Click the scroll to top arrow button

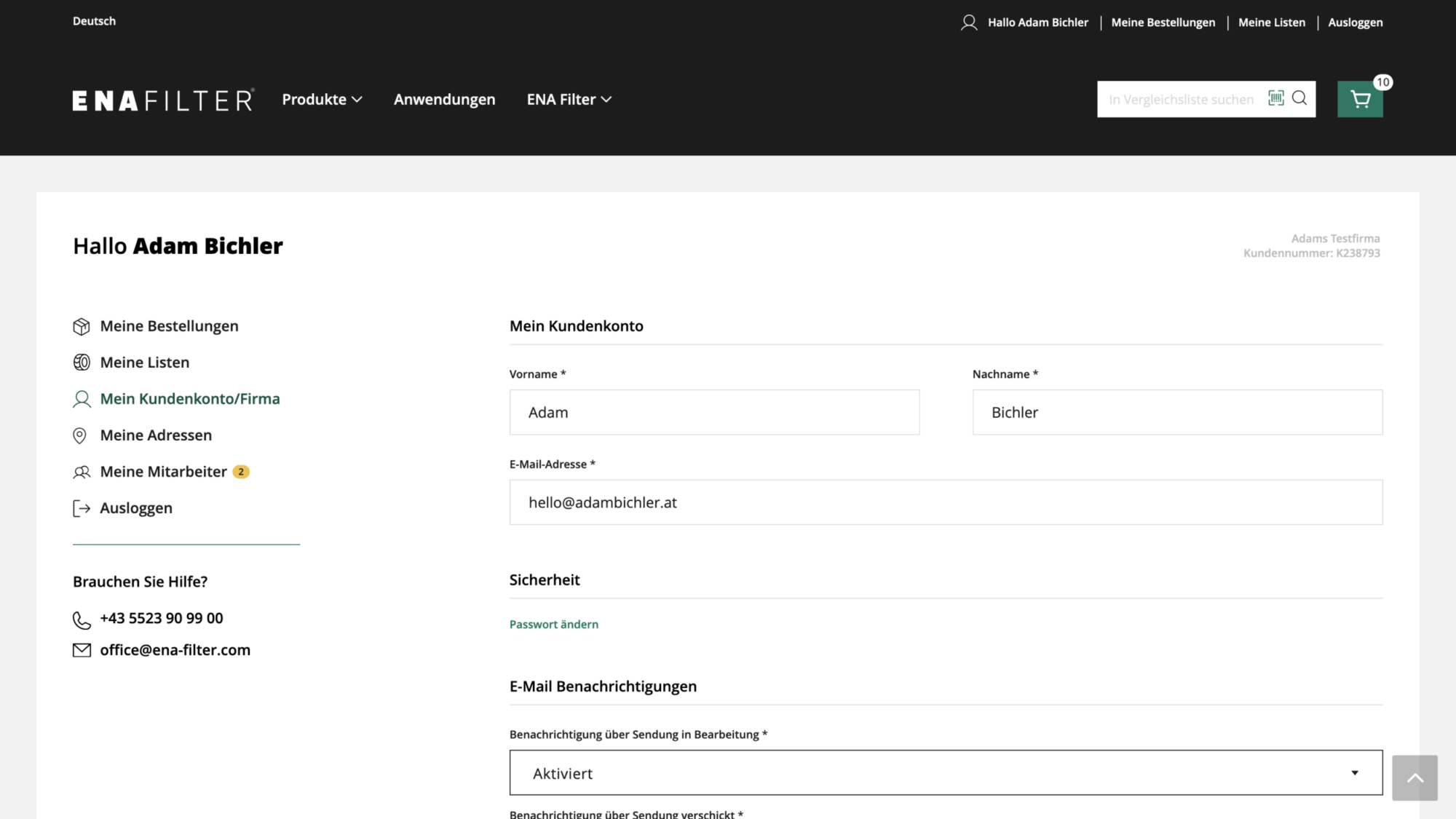[x=1415, y=778]
